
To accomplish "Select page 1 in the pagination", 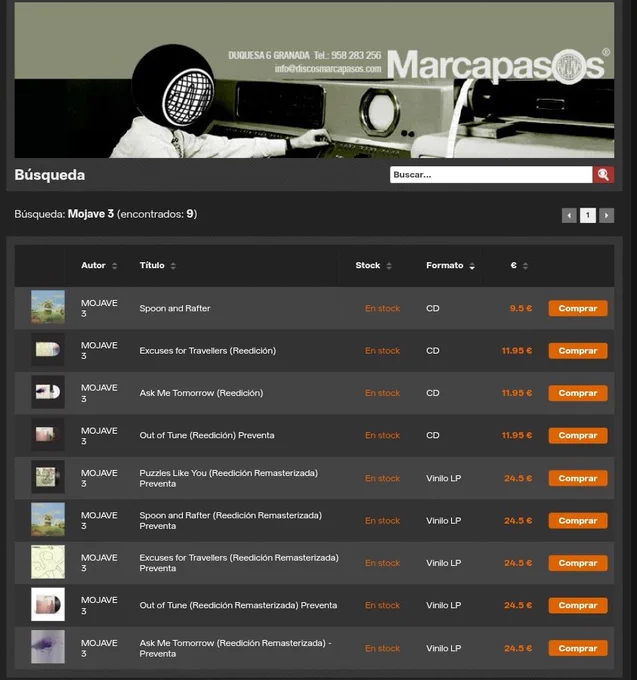I will pyautogui.click(x=588, y=216).
